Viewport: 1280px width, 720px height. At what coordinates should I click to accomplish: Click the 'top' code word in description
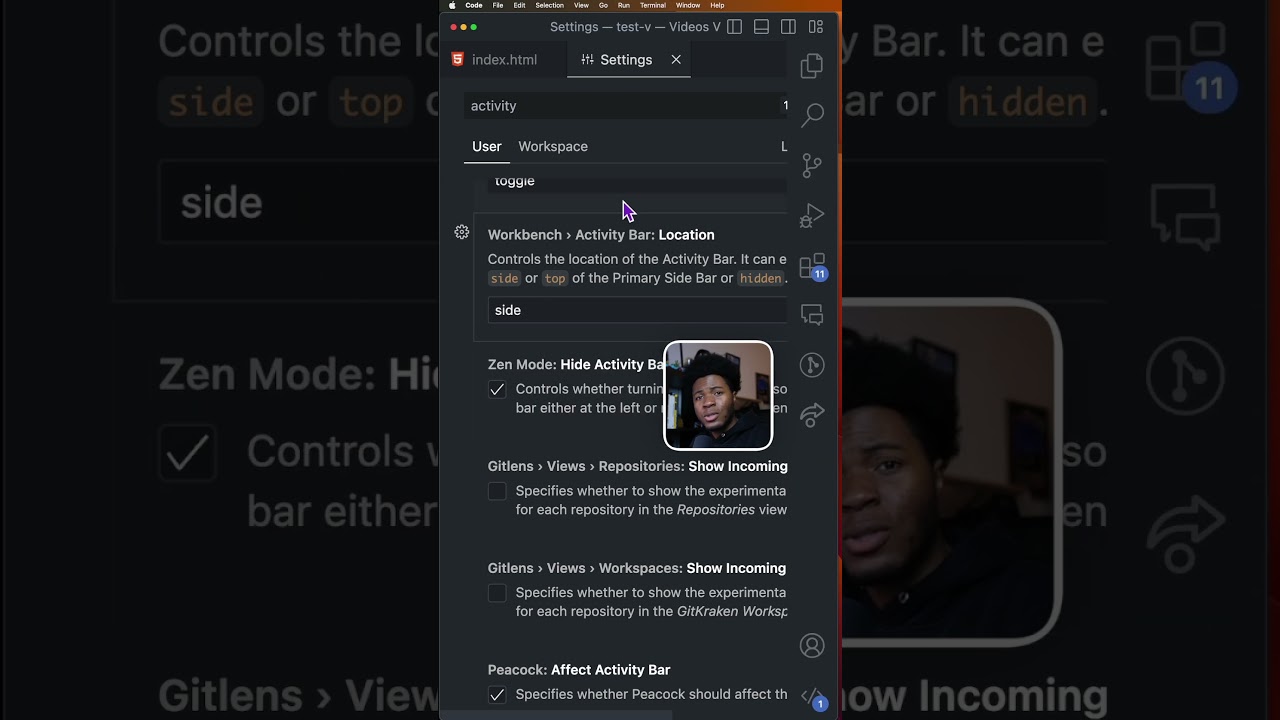(555, 278)
